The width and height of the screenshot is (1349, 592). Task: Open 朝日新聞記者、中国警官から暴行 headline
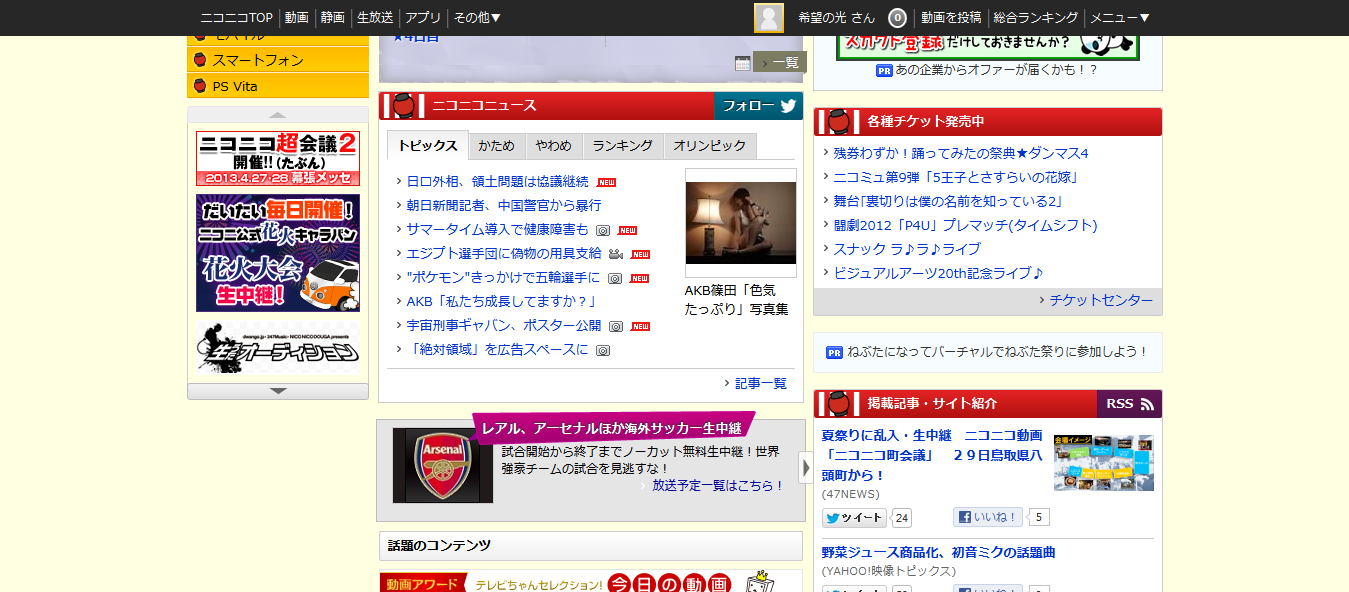(x=504, y=206)
